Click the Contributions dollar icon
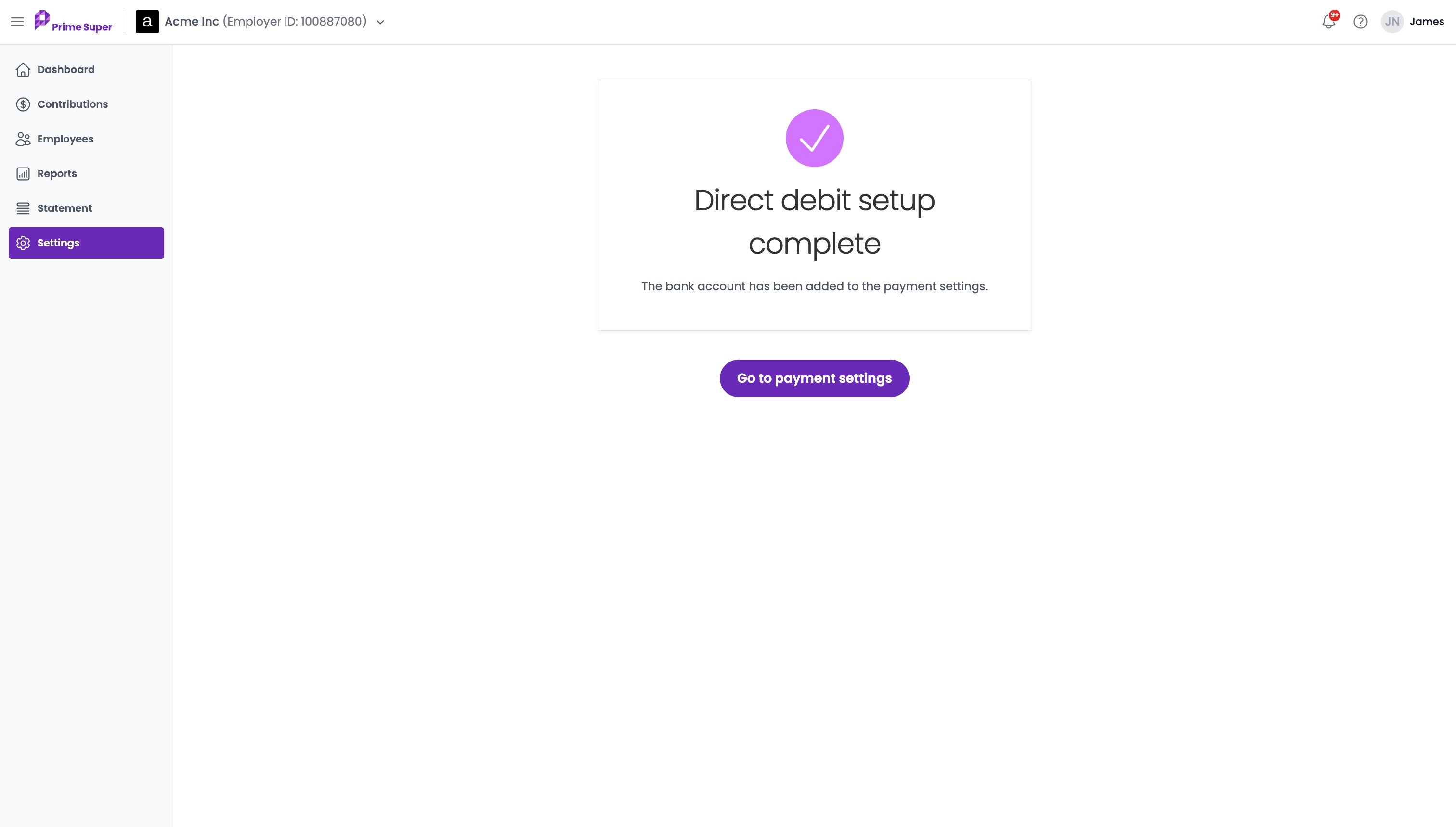Image resolution: width=1456 pixels, height=827 pixels. [x=23, y=104]
